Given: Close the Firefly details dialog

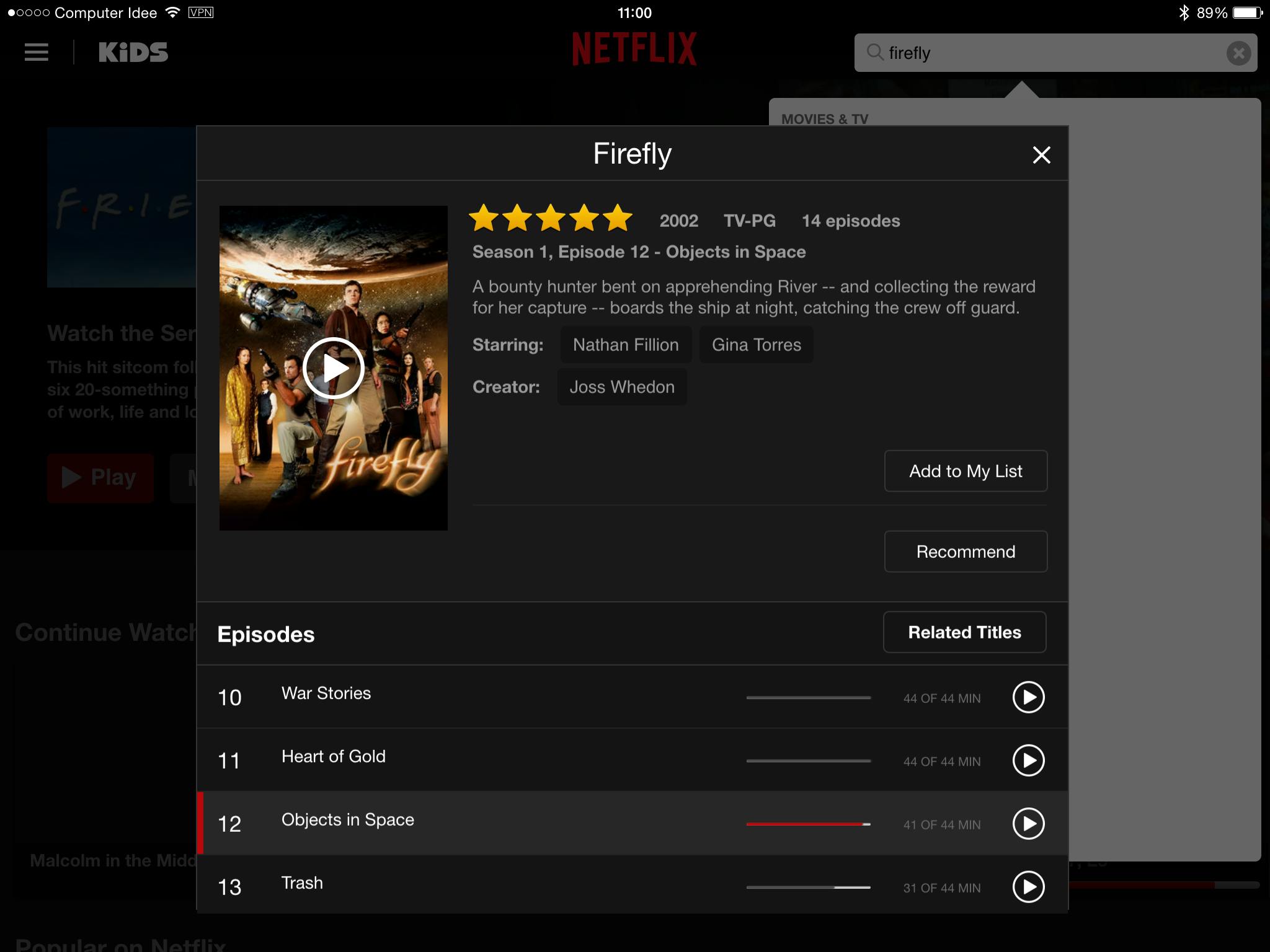Looking at the screenshot, I should (x=1041, y=154).
